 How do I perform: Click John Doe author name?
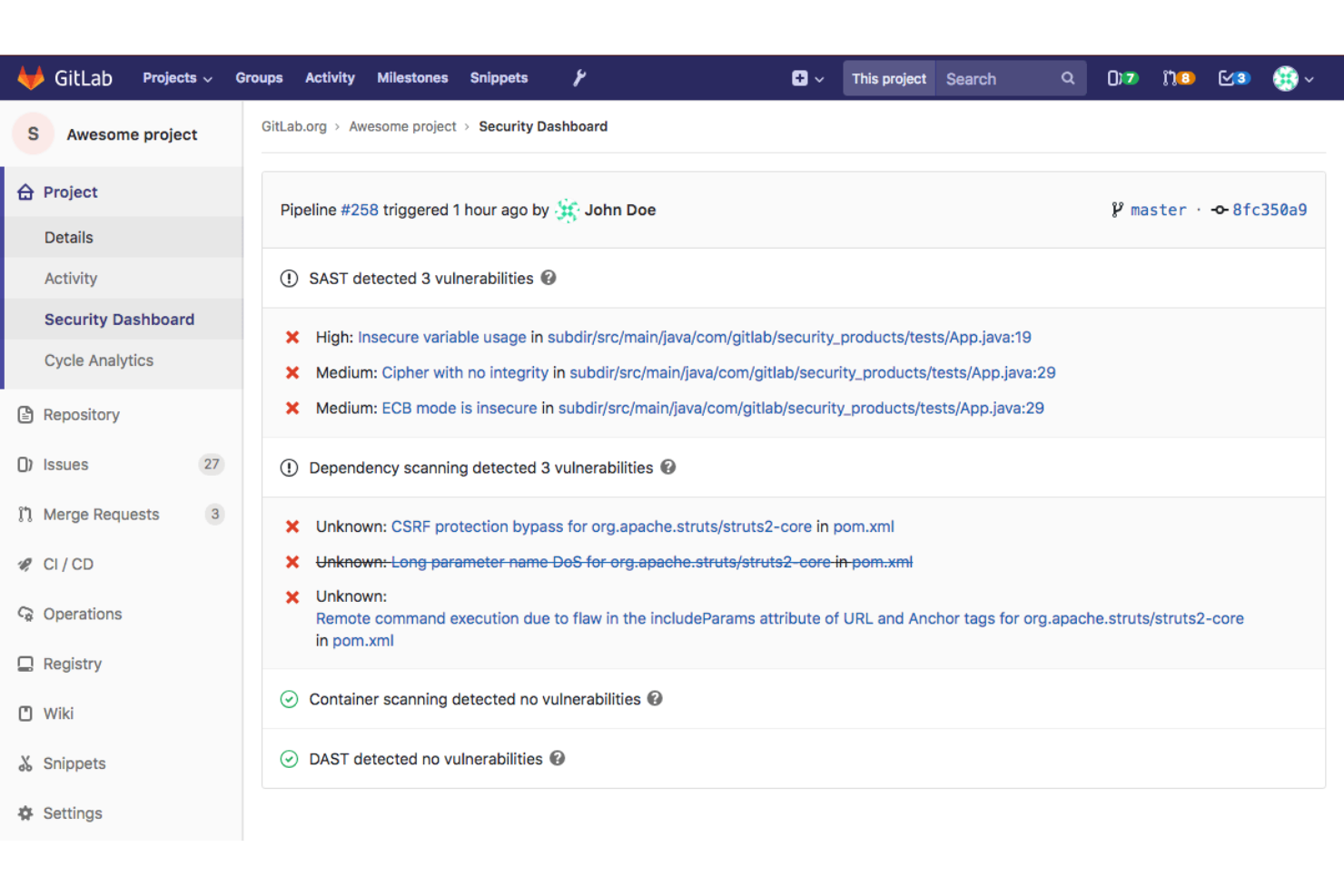point(620,210)
